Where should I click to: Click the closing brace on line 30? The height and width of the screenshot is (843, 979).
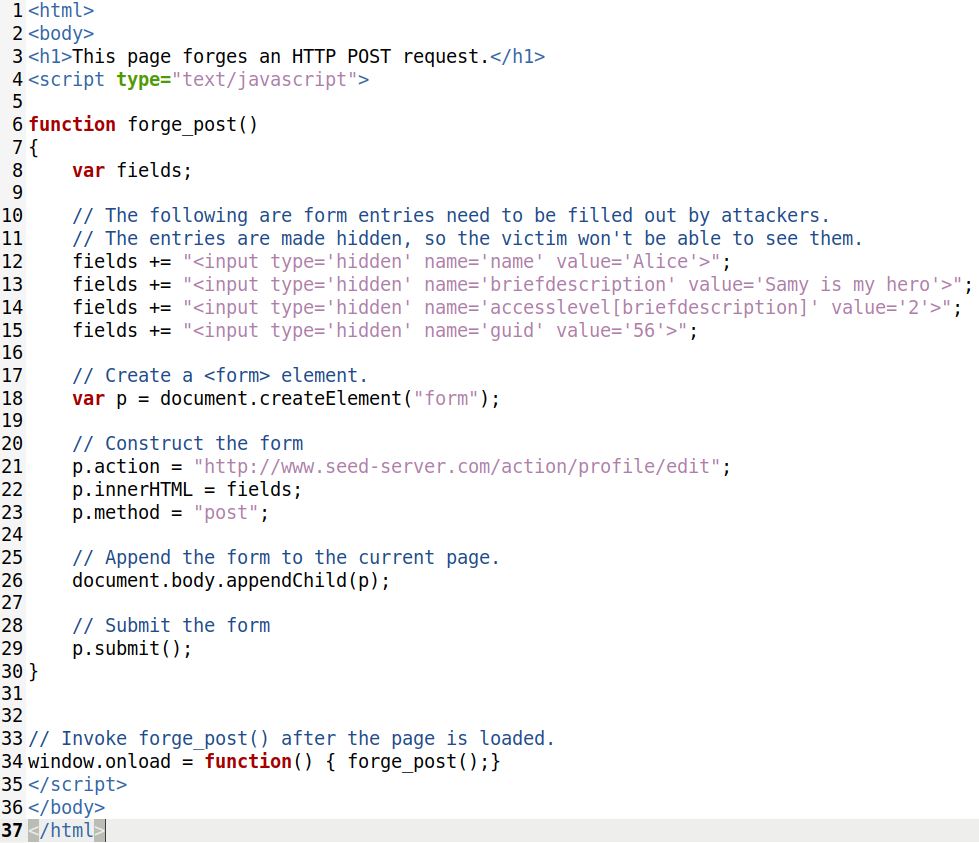34,671
